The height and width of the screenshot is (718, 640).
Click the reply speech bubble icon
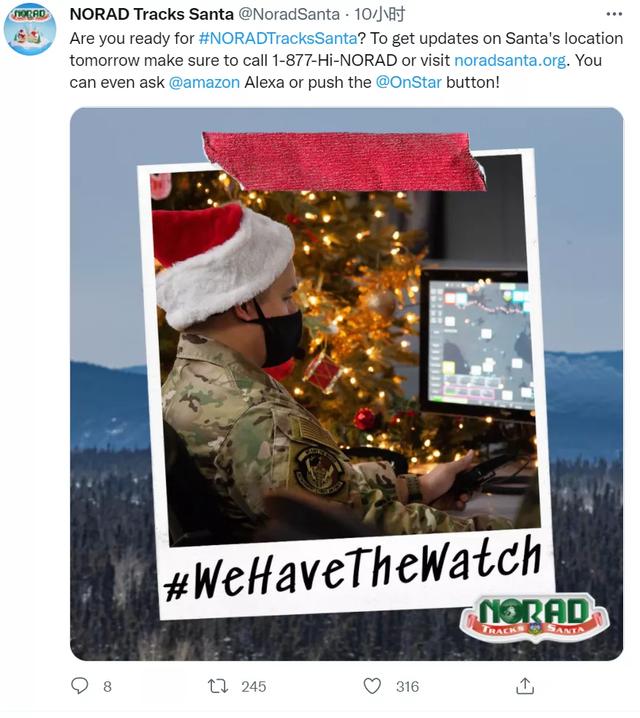[80, 685]
